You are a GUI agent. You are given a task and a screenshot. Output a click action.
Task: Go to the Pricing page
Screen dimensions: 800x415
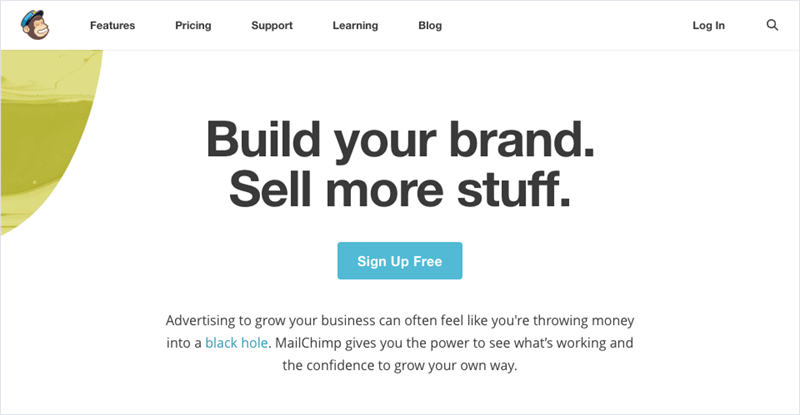[x=193, y=26]
